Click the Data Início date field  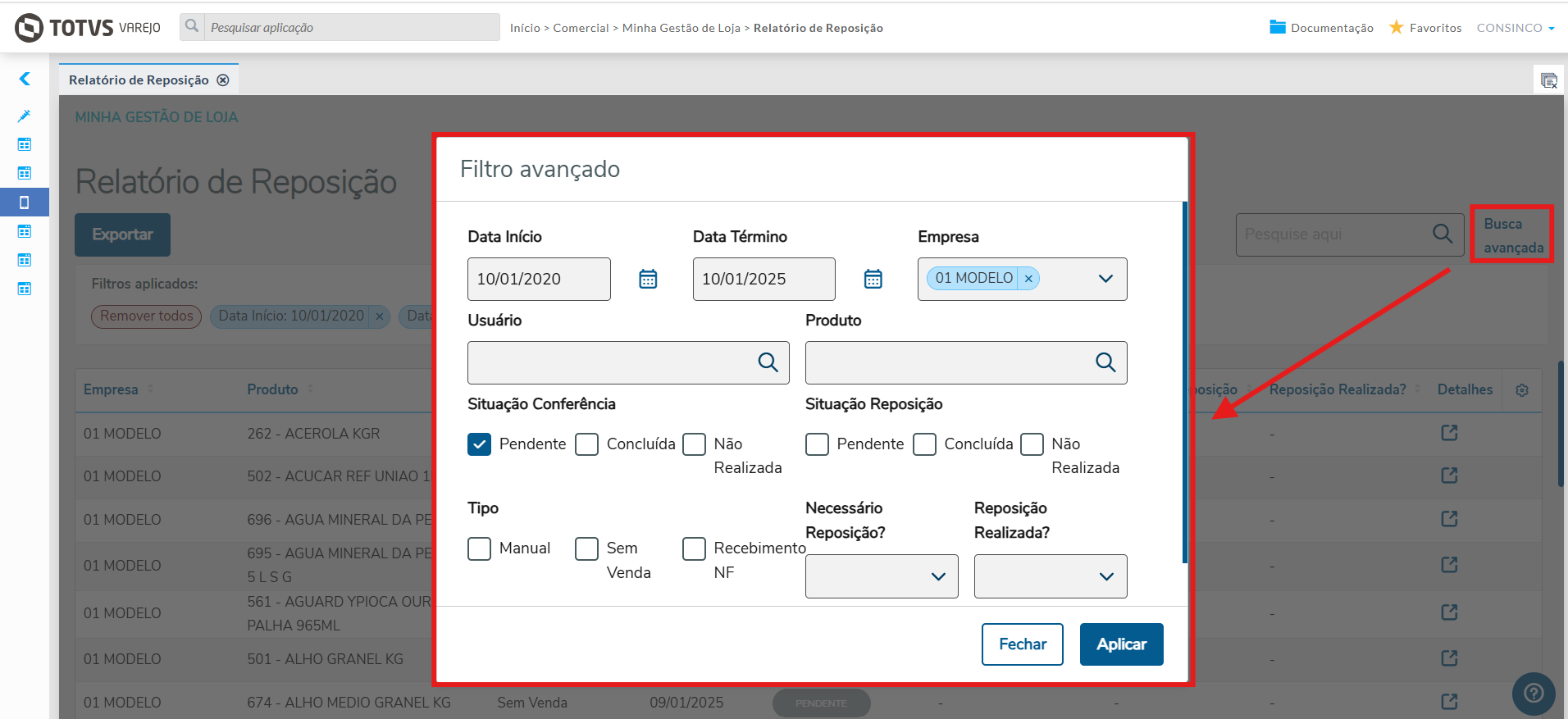click(538, 280)
